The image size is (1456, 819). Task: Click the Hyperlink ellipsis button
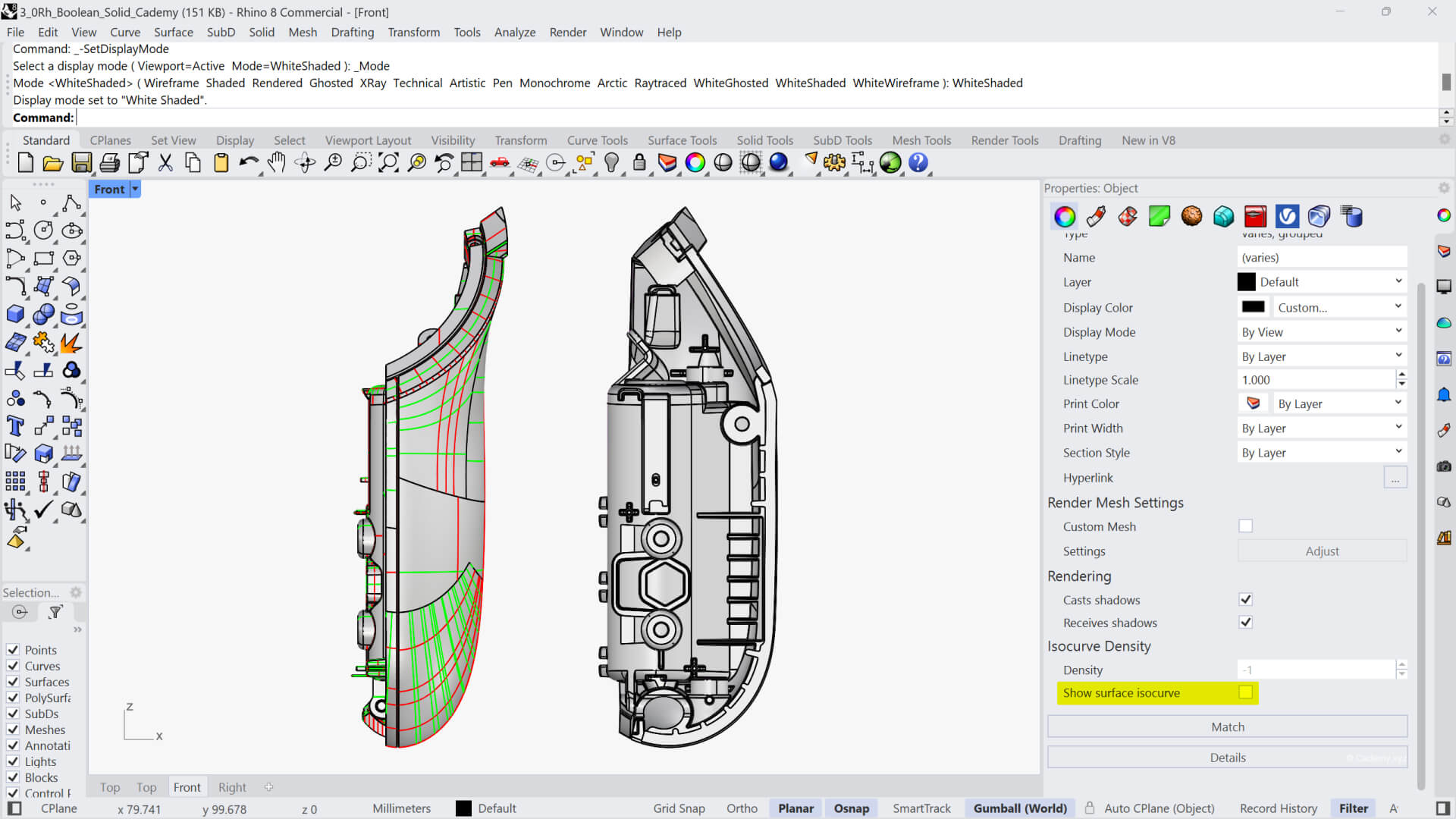(x=1395, y=478)
